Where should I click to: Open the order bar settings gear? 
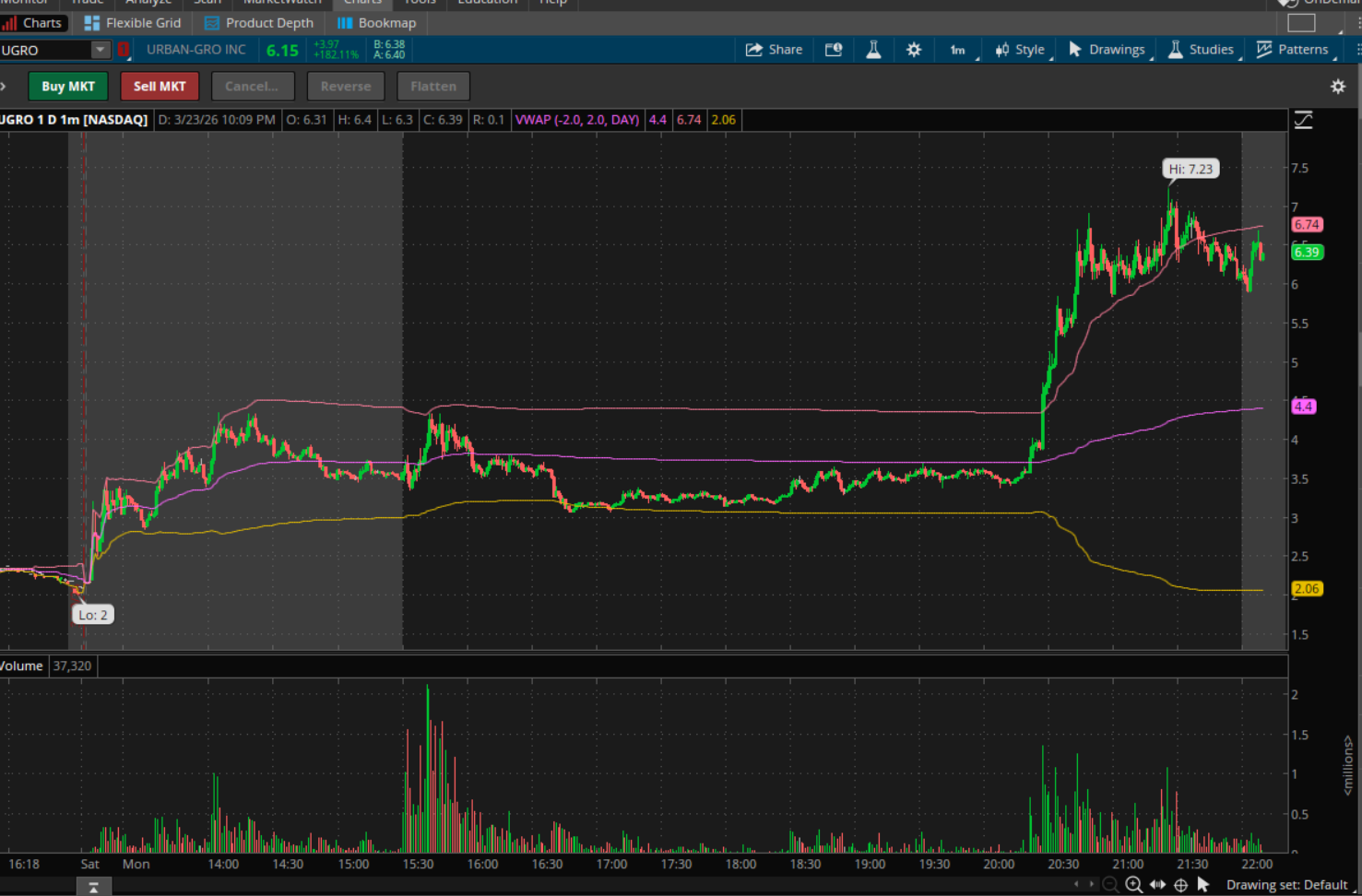pos(1338,87)
